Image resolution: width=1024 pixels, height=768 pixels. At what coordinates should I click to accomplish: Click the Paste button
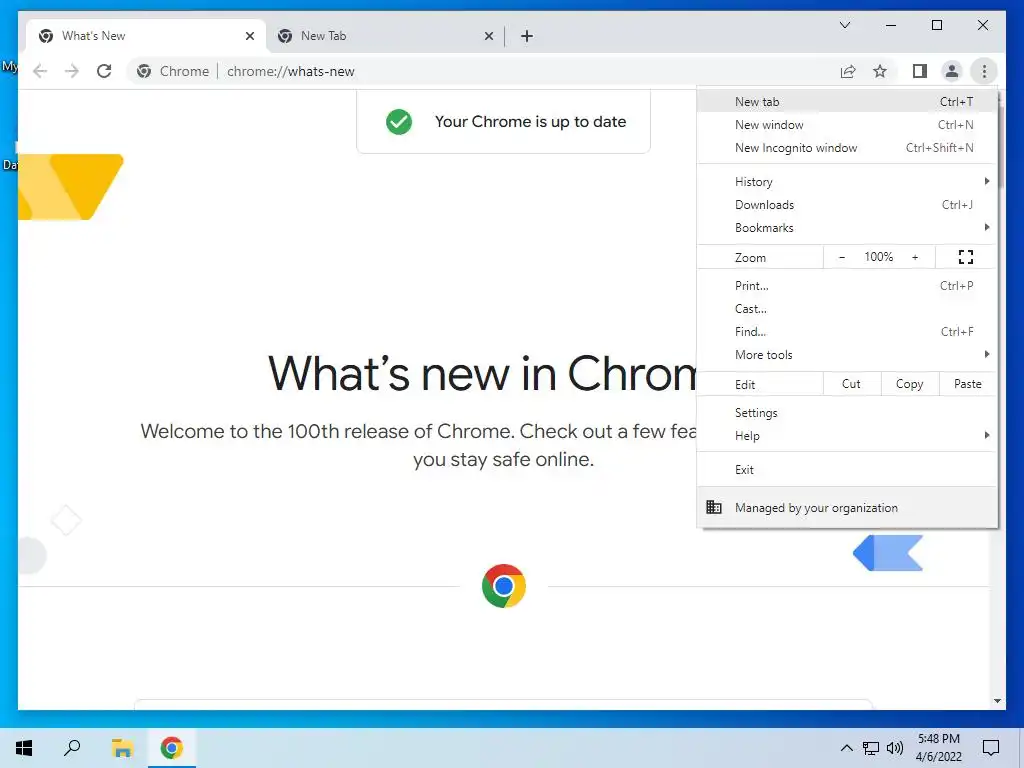point(968,384)
